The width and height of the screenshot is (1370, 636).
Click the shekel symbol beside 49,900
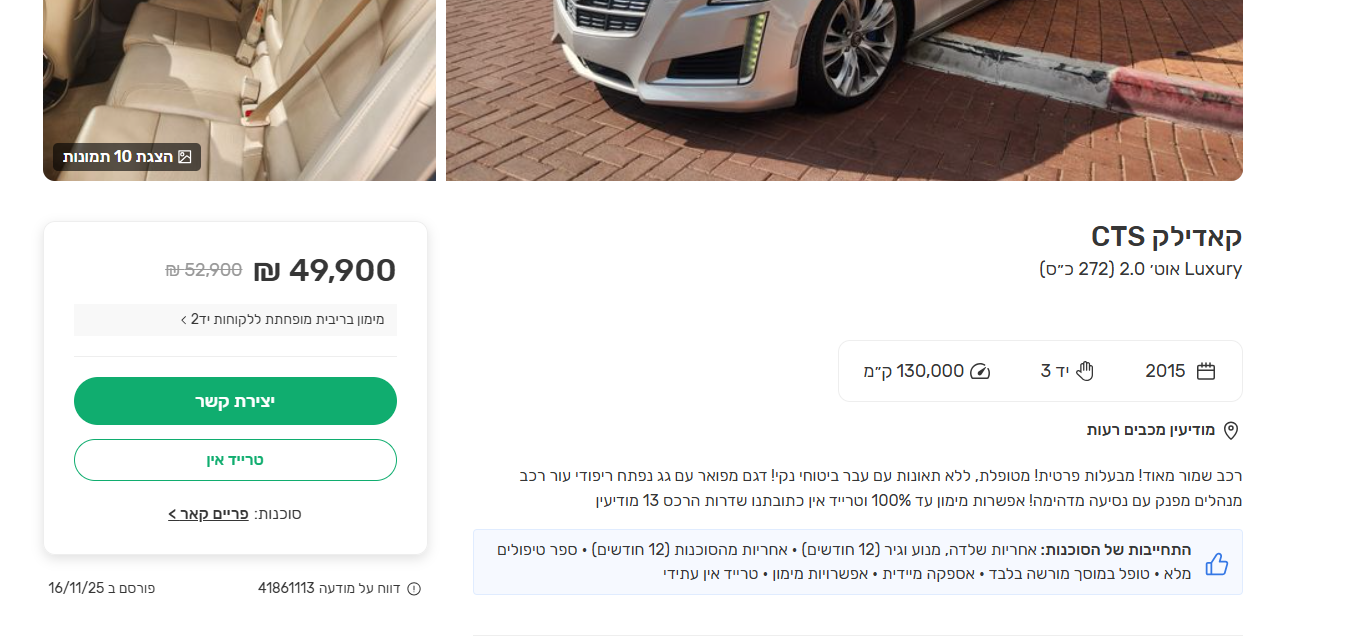coord(267,271)
